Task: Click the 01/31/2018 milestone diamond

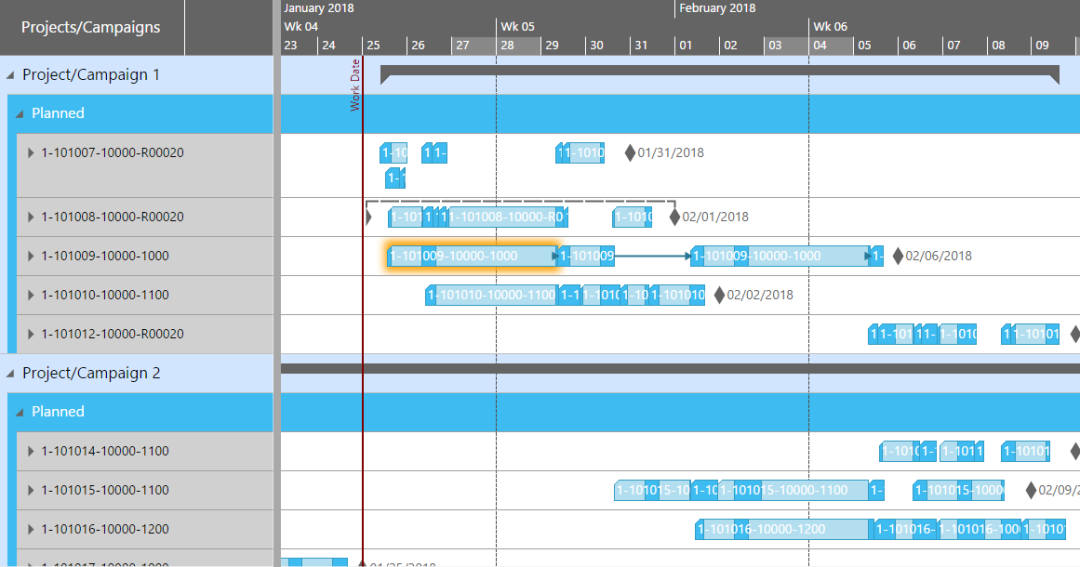Action: (630, 153)
